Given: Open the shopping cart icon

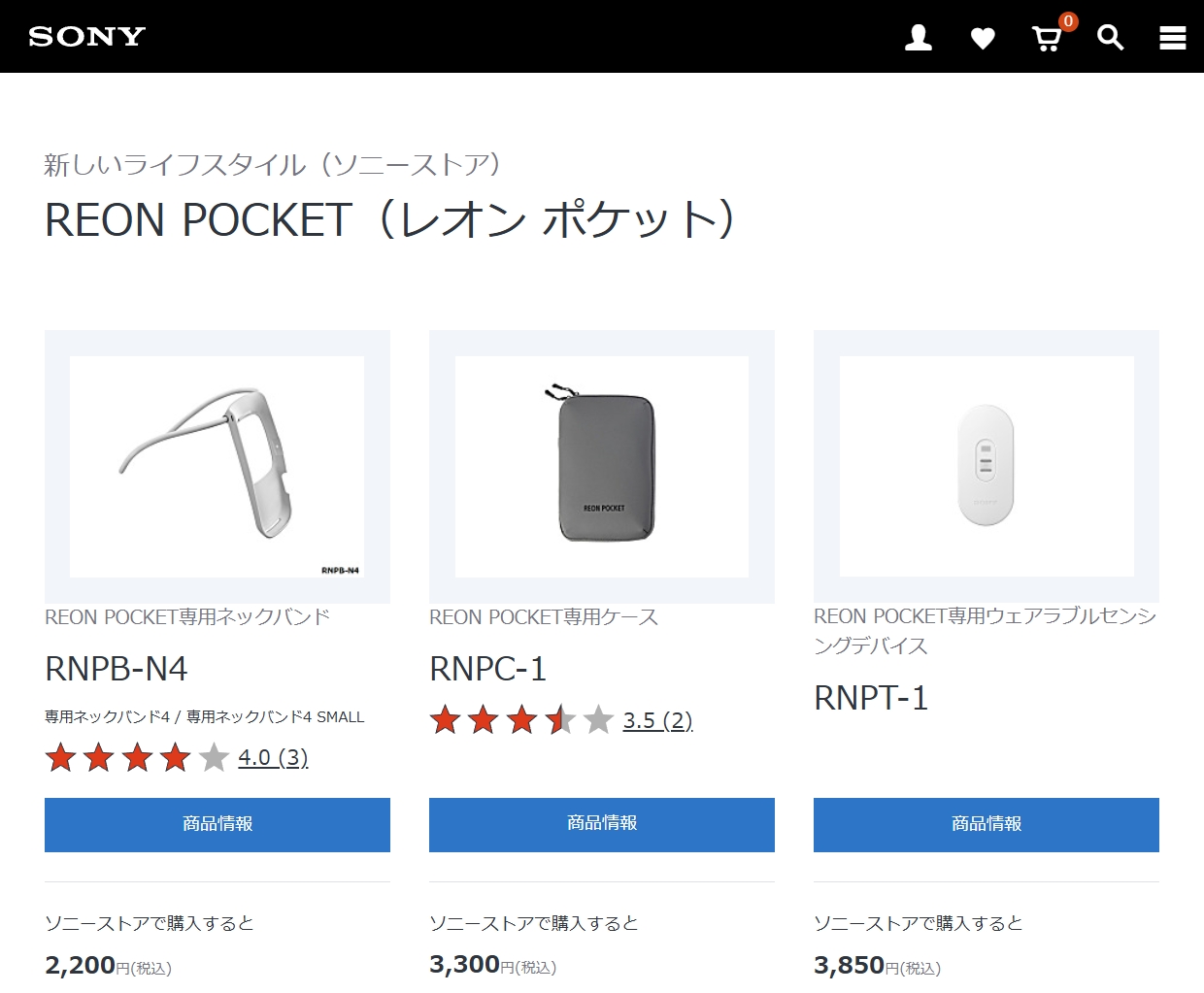Looking at the screenshot, I should 1046,39.
